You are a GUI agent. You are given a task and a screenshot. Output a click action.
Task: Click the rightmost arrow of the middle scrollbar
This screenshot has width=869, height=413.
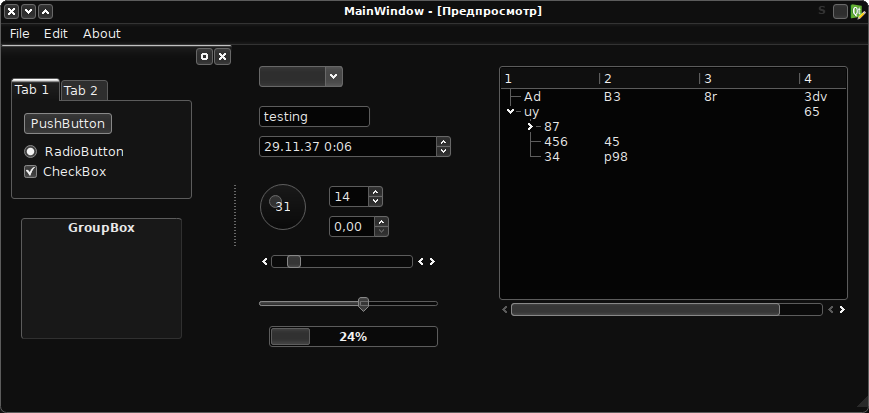point(432,262)
